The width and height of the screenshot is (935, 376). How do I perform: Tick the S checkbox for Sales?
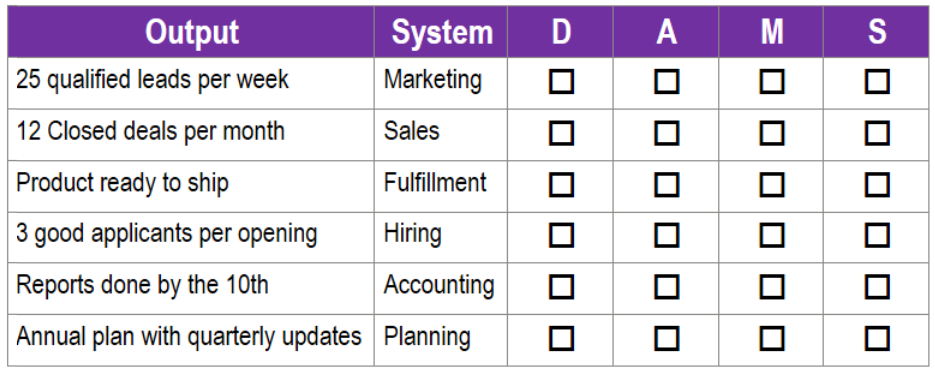877,133
